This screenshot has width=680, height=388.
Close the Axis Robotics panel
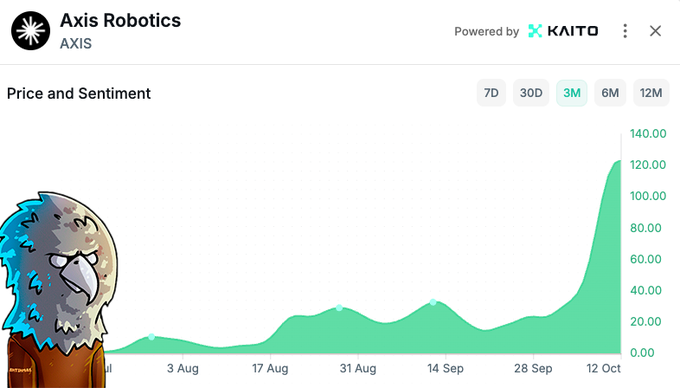click(x=655, y=31)
